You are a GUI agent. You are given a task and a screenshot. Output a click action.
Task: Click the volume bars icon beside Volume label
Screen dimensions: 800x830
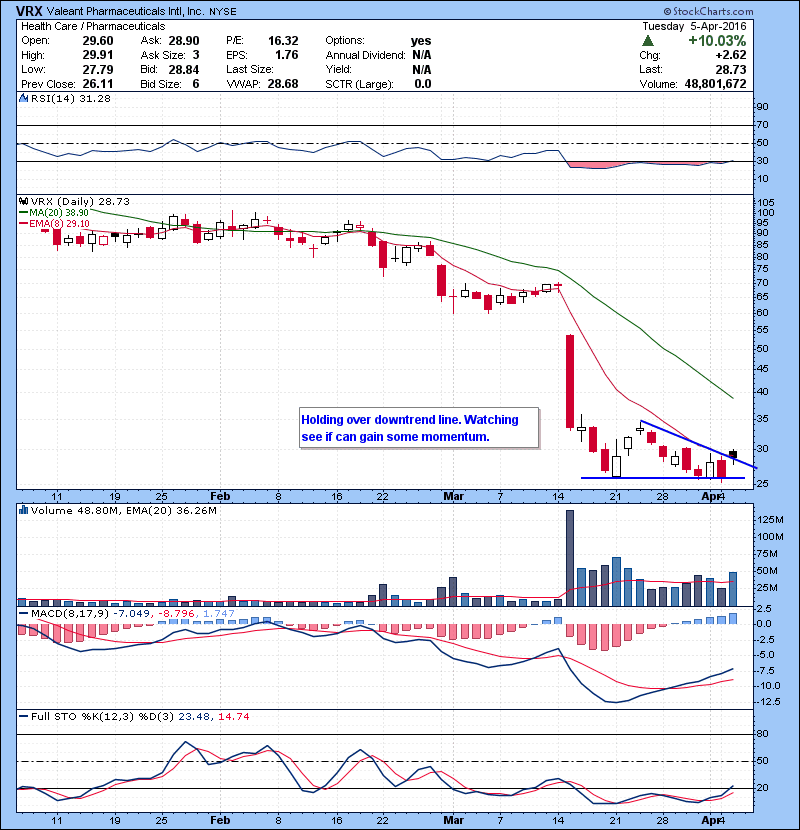[x=23, y=510]
